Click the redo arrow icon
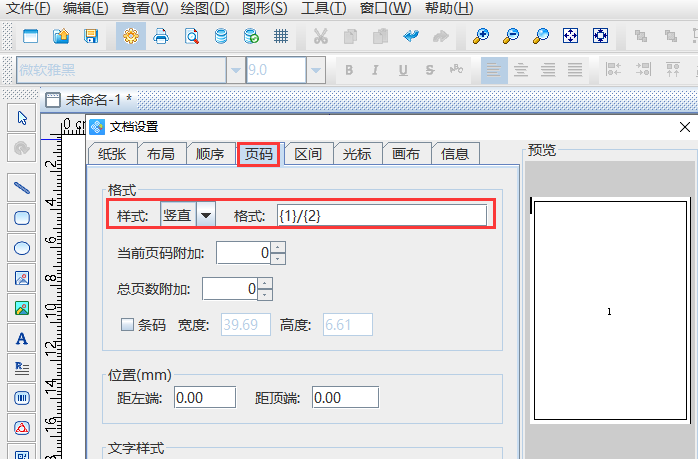 pos(440,36)
